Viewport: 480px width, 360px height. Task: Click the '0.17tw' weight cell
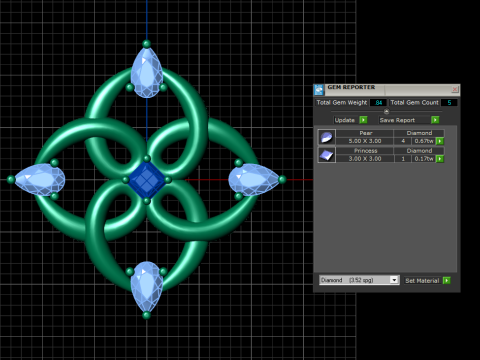coord(424,159)
